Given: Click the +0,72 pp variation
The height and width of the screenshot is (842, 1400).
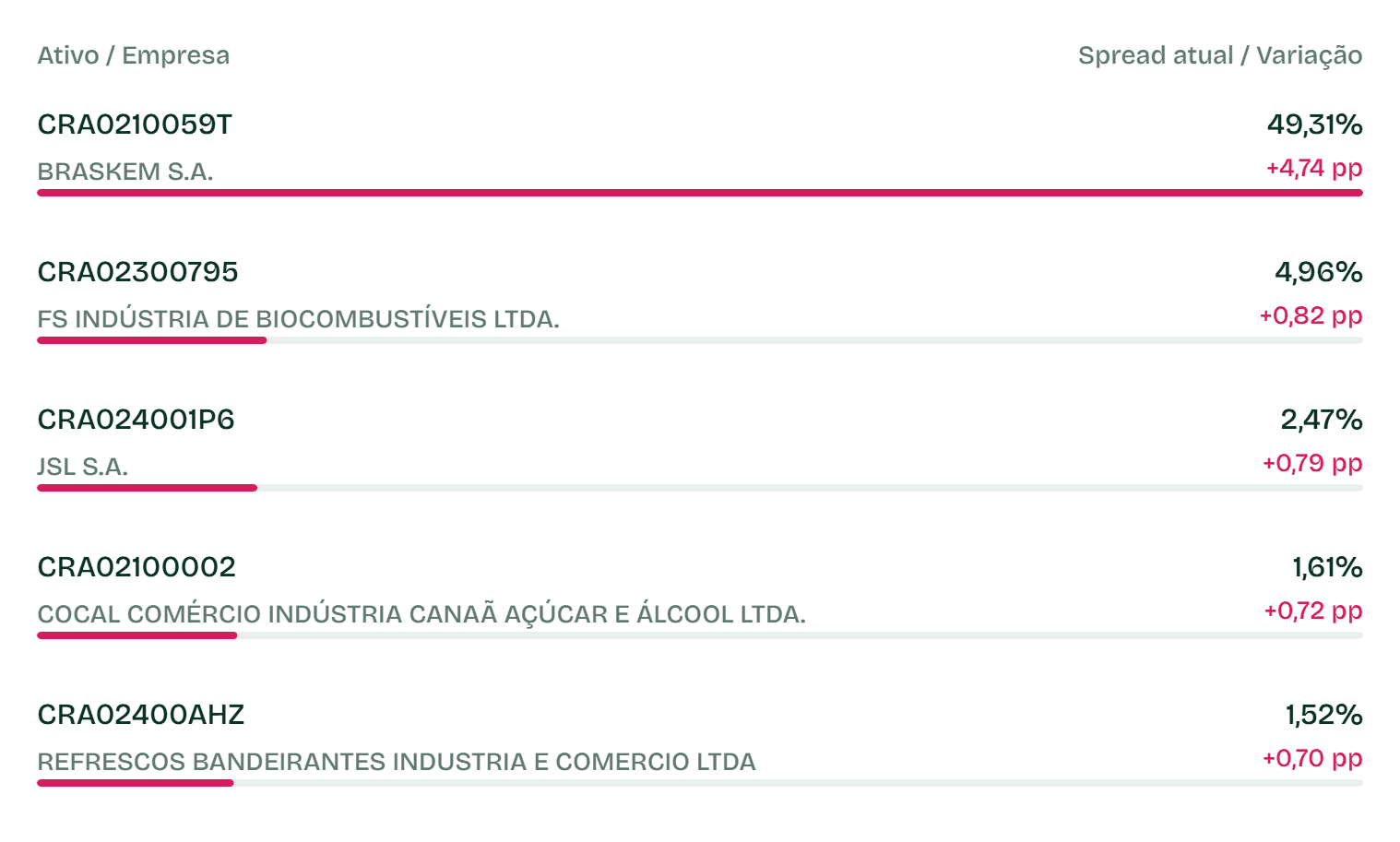Looking at the screenshot, I should pos(1313,611).
